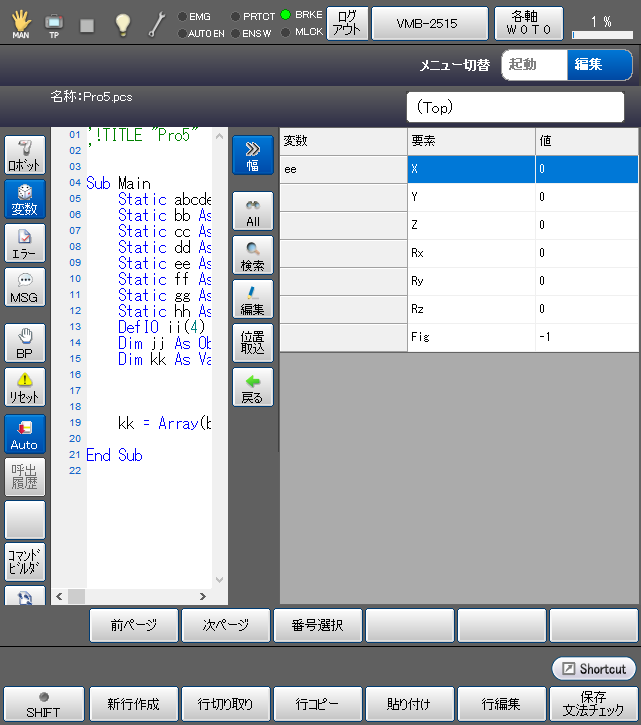Open the エラー error log icon
Image resolution: width=641 pixels, height=725 pixels.
(x=25, y=244)
